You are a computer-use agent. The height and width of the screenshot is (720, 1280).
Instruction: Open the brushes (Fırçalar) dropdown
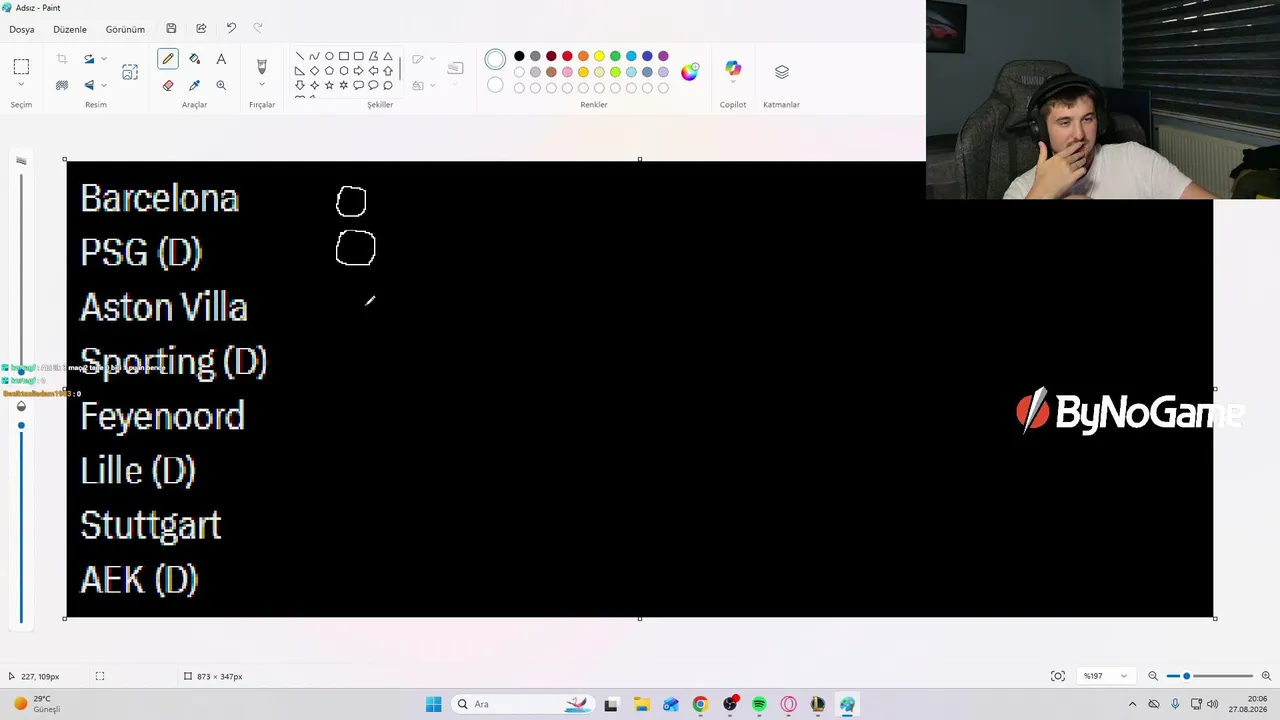262,86
